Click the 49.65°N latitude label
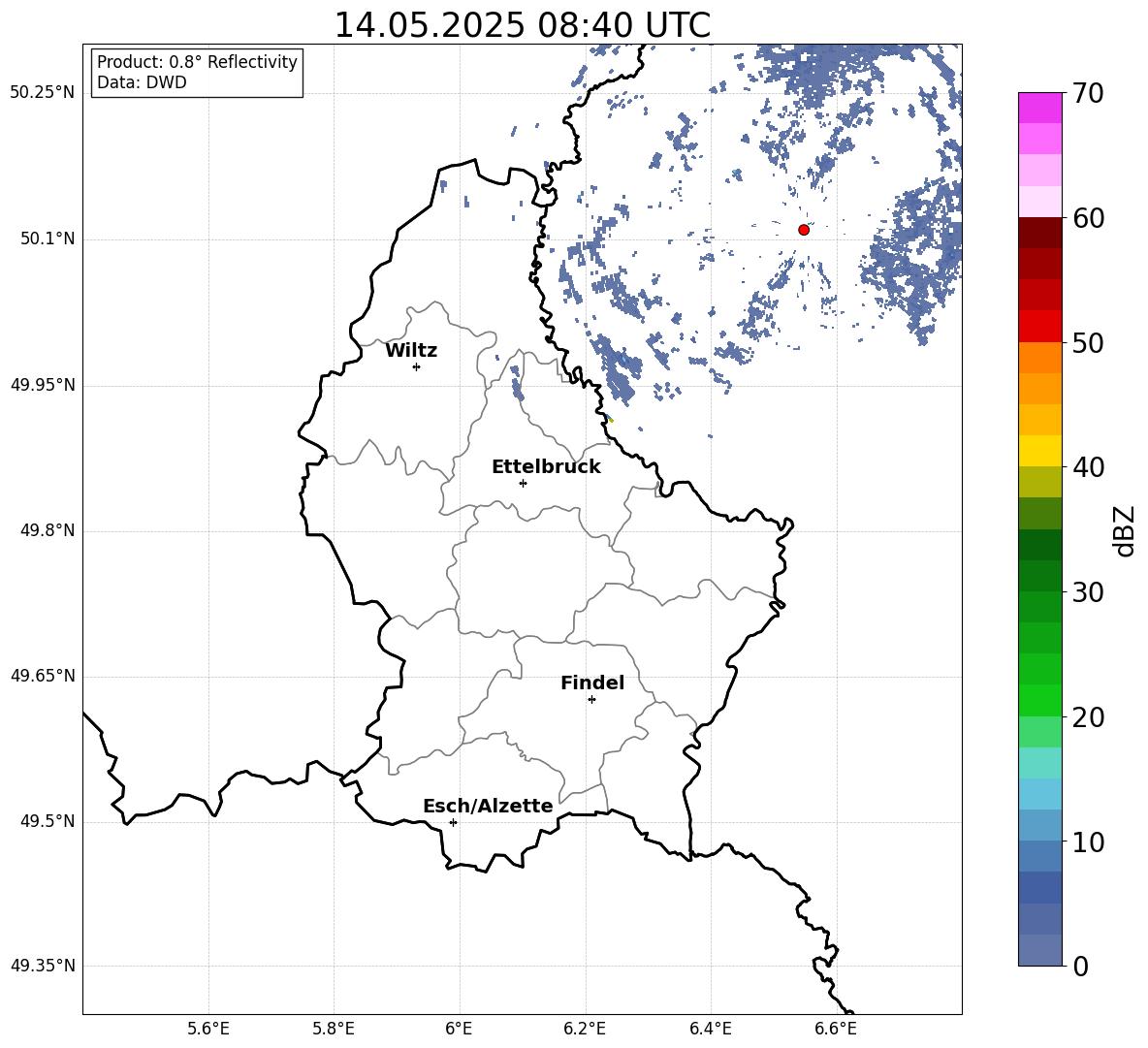 pos(43,676)
